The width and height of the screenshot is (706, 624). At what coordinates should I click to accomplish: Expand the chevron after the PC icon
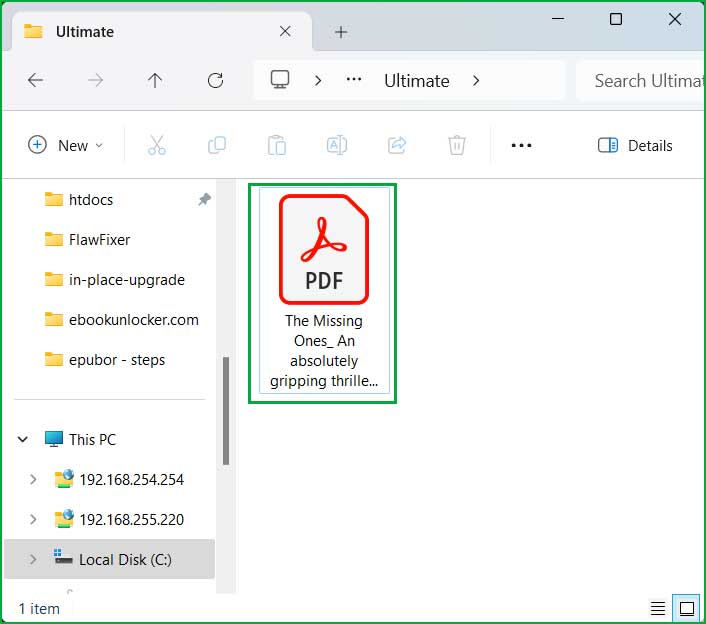coord(318,81)
